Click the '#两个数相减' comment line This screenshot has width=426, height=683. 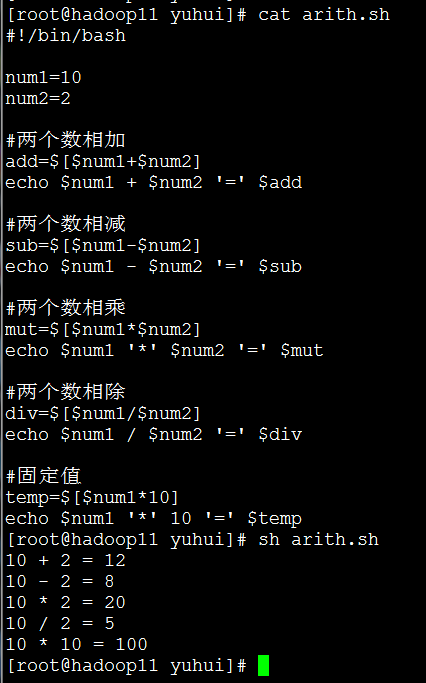coord(66,224)
